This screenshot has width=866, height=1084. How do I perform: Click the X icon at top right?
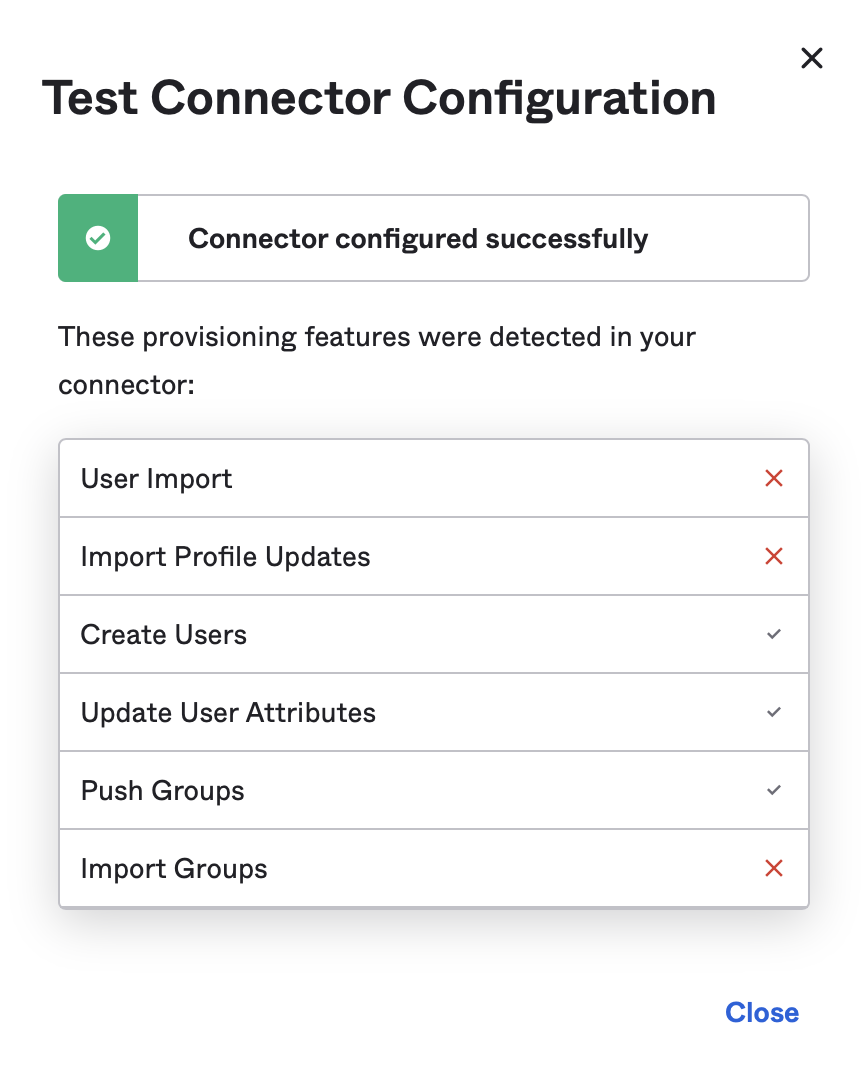pos(812,58)
